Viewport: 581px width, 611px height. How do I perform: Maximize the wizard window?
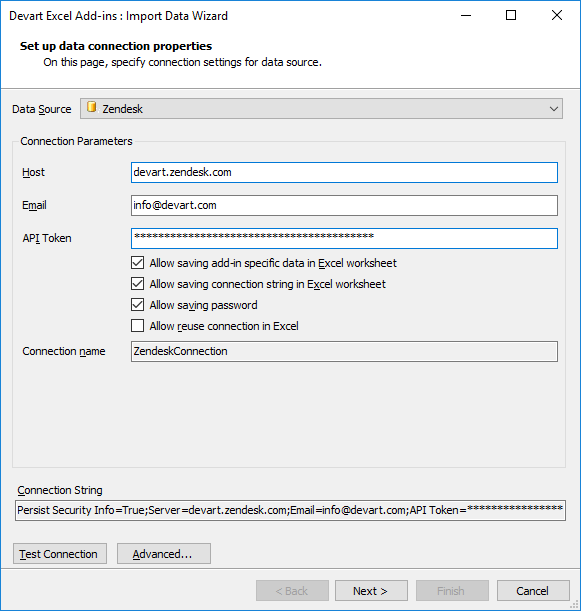pos(511,16)
